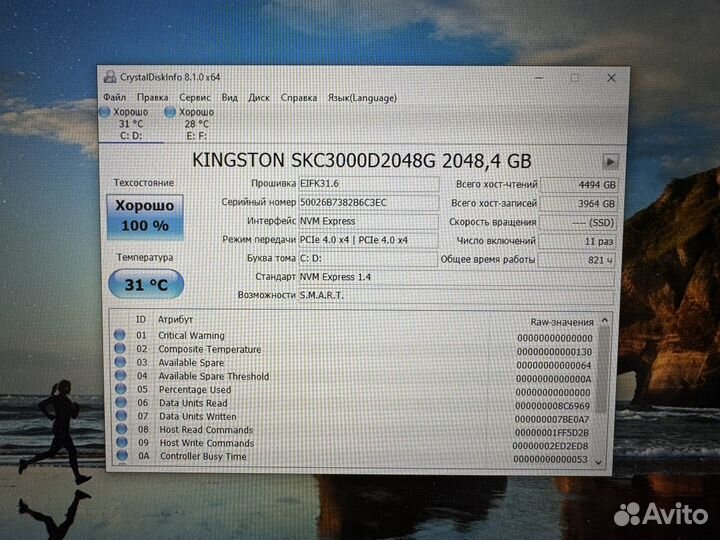Click raw value 000000008C6969

point(552,406)
